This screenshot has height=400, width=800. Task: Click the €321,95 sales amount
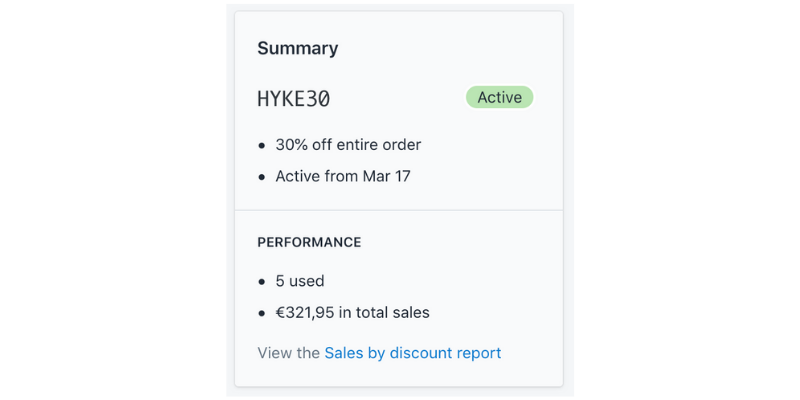coord(305,313)
